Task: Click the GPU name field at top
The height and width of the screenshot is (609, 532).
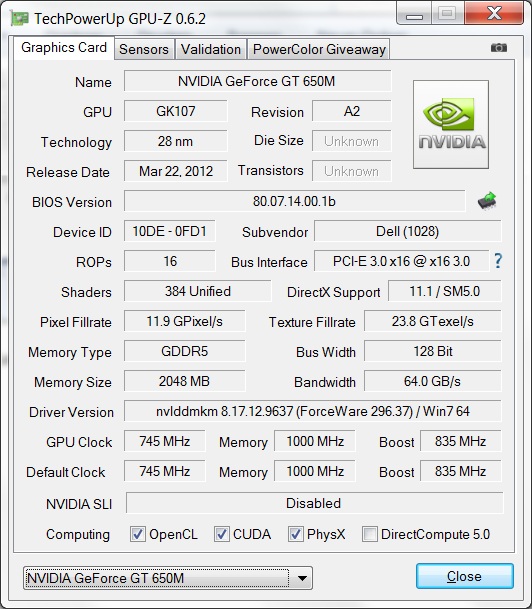Action: click(x=257, y=81)
